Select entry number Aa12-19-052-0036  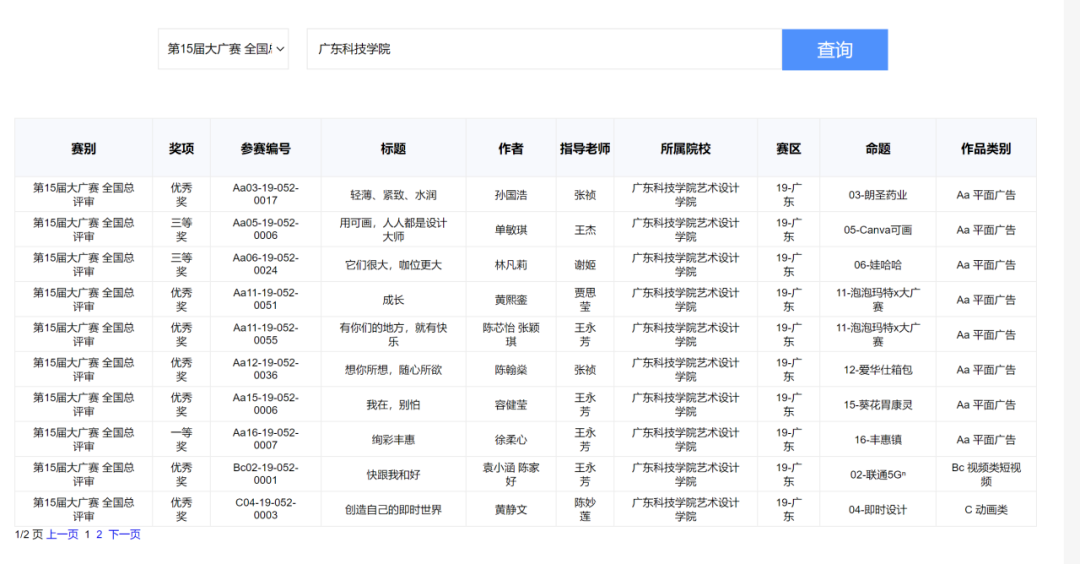(265, 369)
